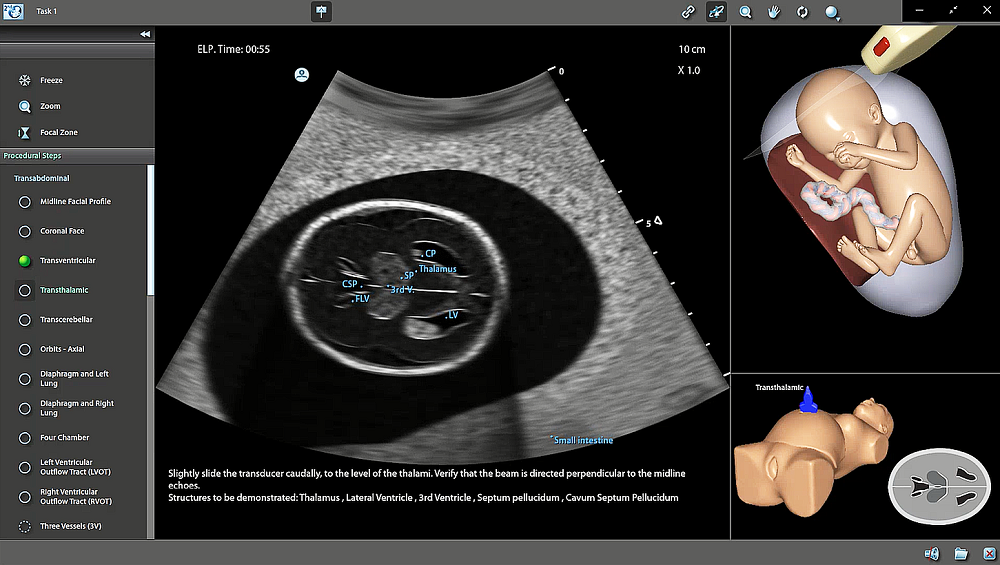Collapse the left panel with double-arrow
The image size is (1000, 565).
(145, 34)
